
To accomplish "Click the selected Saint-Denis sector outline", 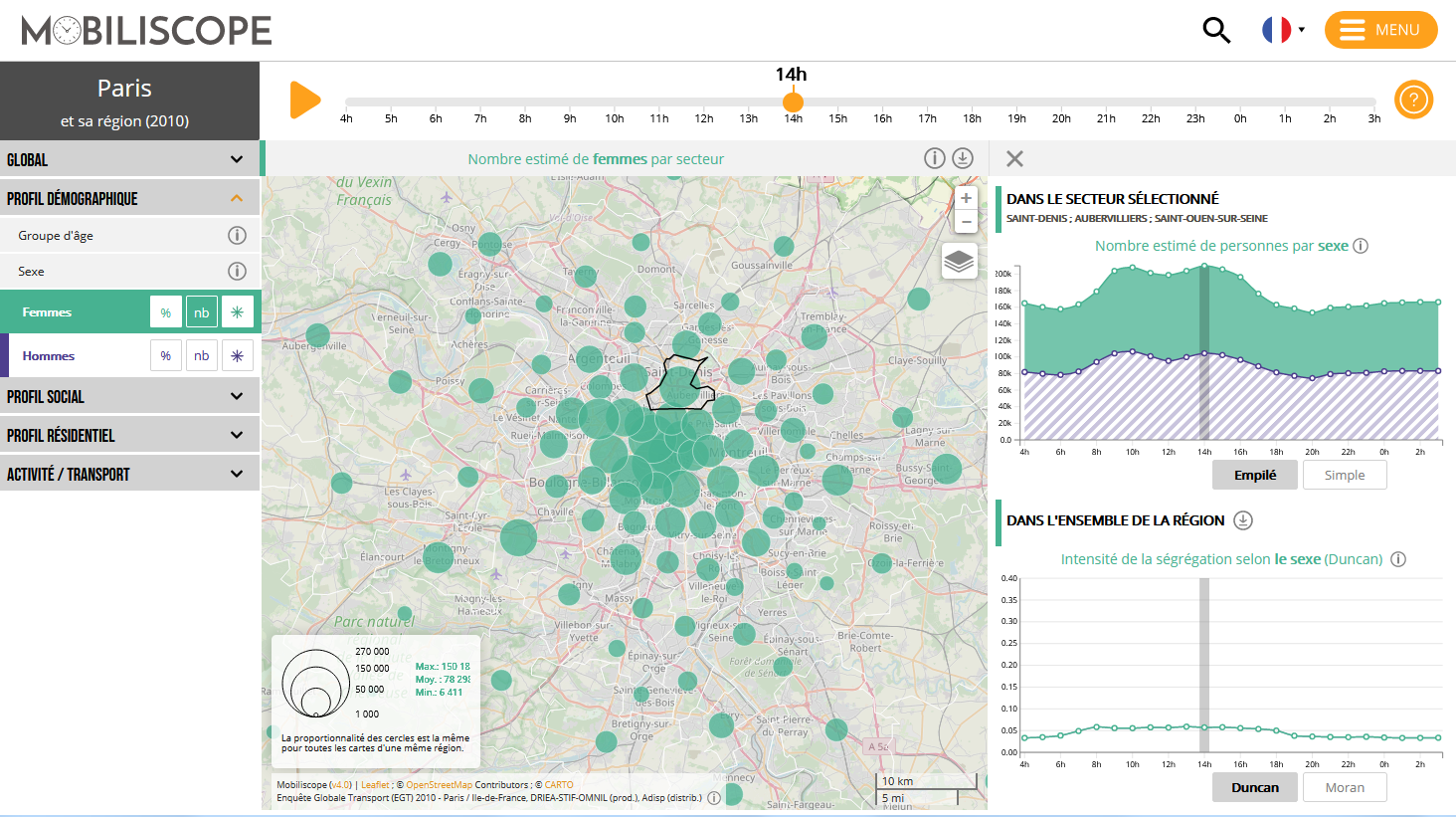I will tap(679, 383).
